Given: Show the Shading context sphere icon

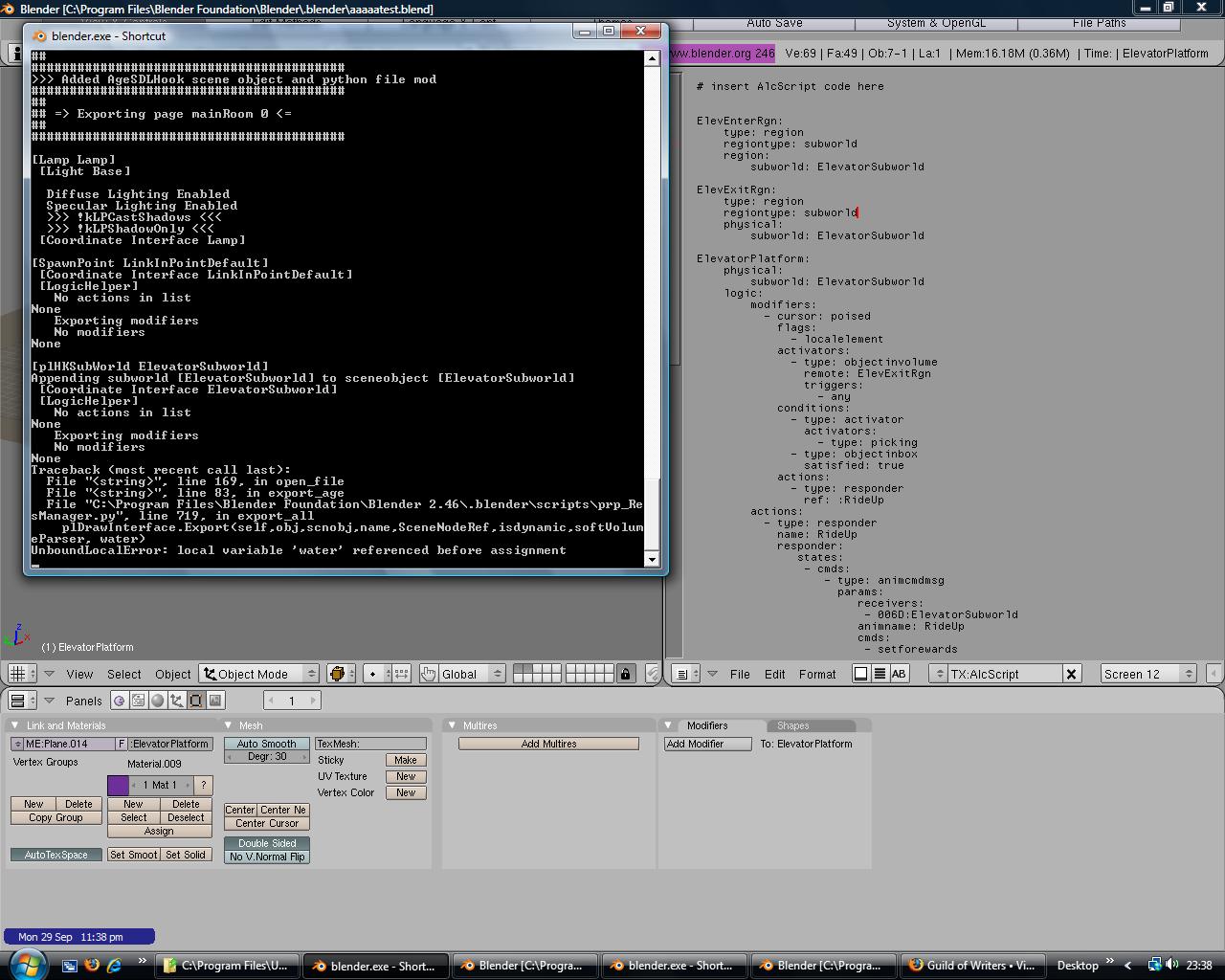Looking at the screenshot, I should (x=158, y=701).
